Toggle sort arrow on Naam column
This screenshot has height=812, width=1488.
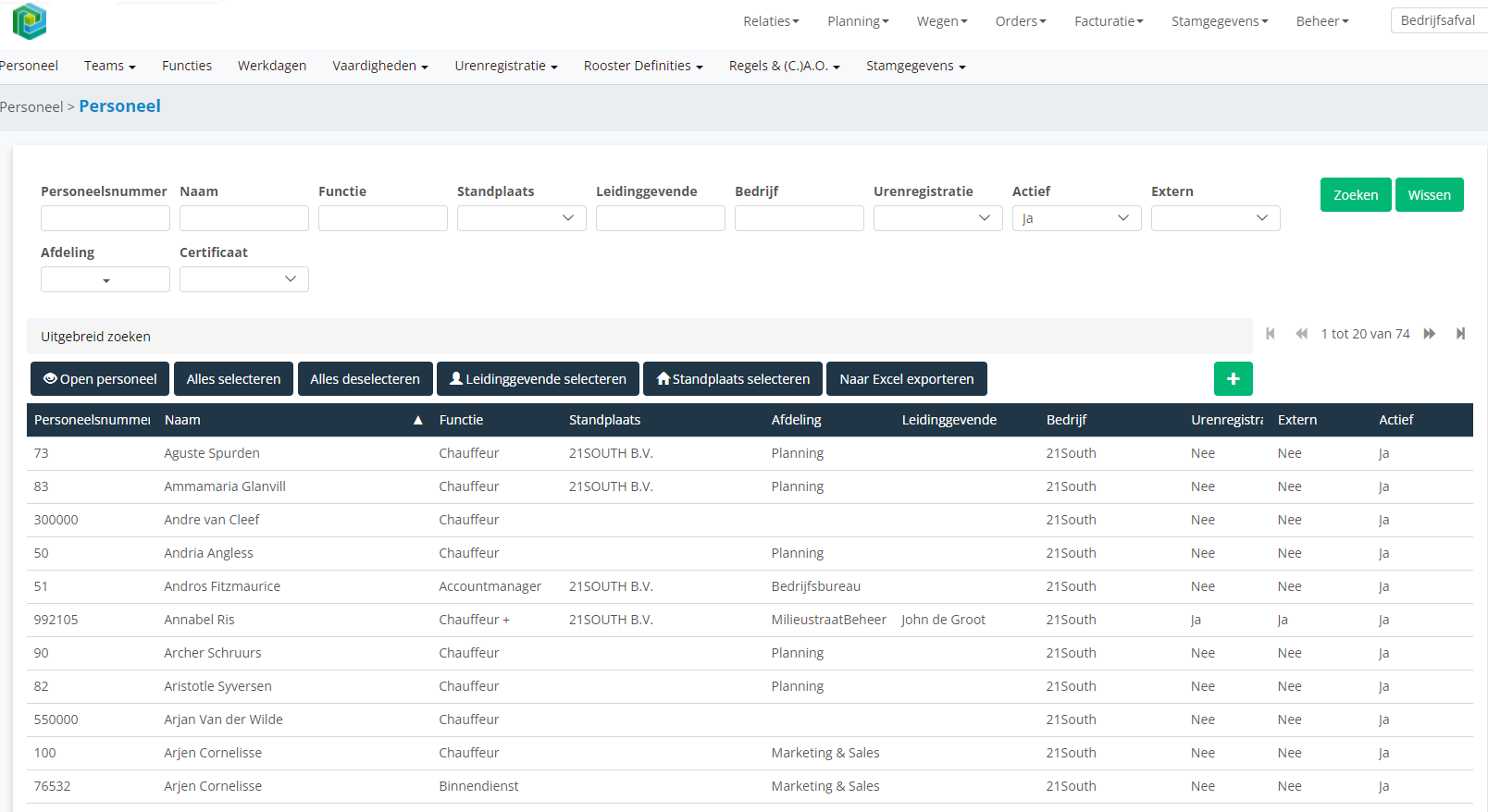click(418, 420)
